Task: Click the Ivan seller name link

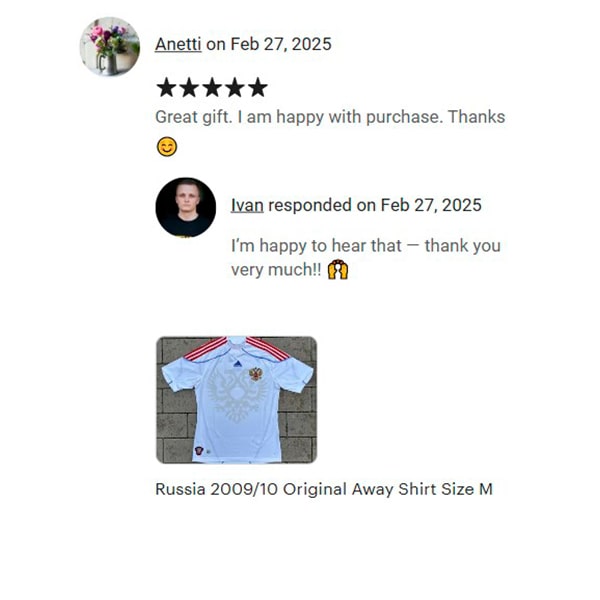Action: [x=247, y=205]
